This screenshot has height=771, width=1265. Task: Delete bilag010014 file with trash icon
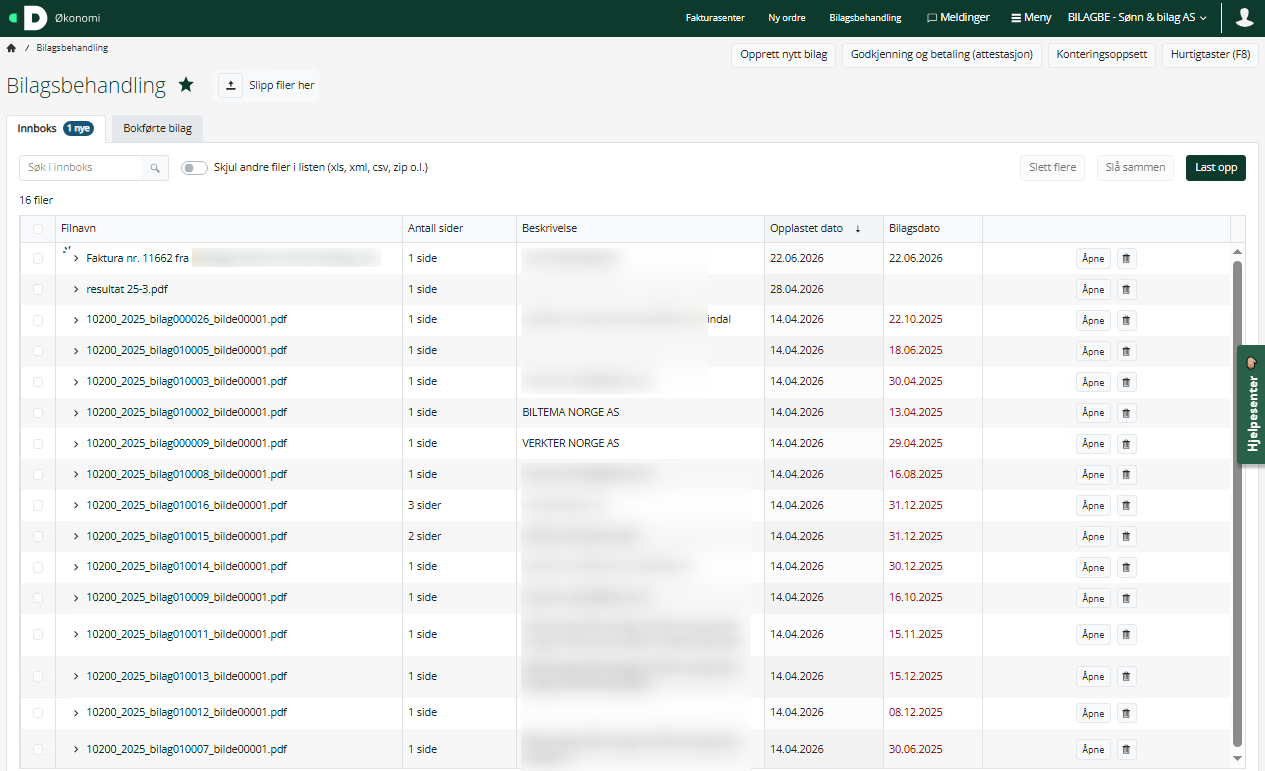click(x=1126, y=567)
